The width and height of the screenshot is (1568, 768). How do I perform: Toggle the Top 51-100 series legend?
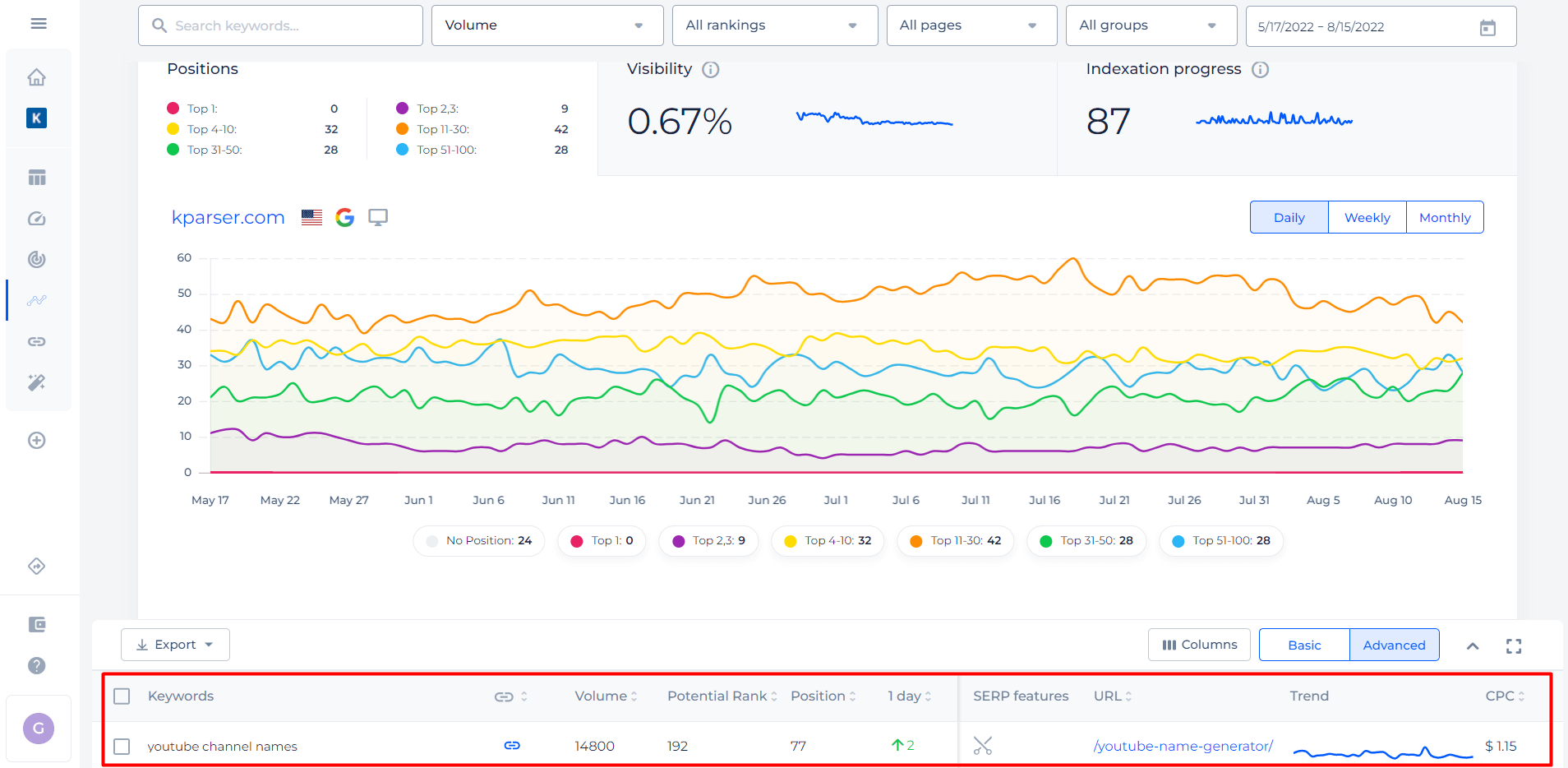pyautogui.click(x=1221, y=541)
